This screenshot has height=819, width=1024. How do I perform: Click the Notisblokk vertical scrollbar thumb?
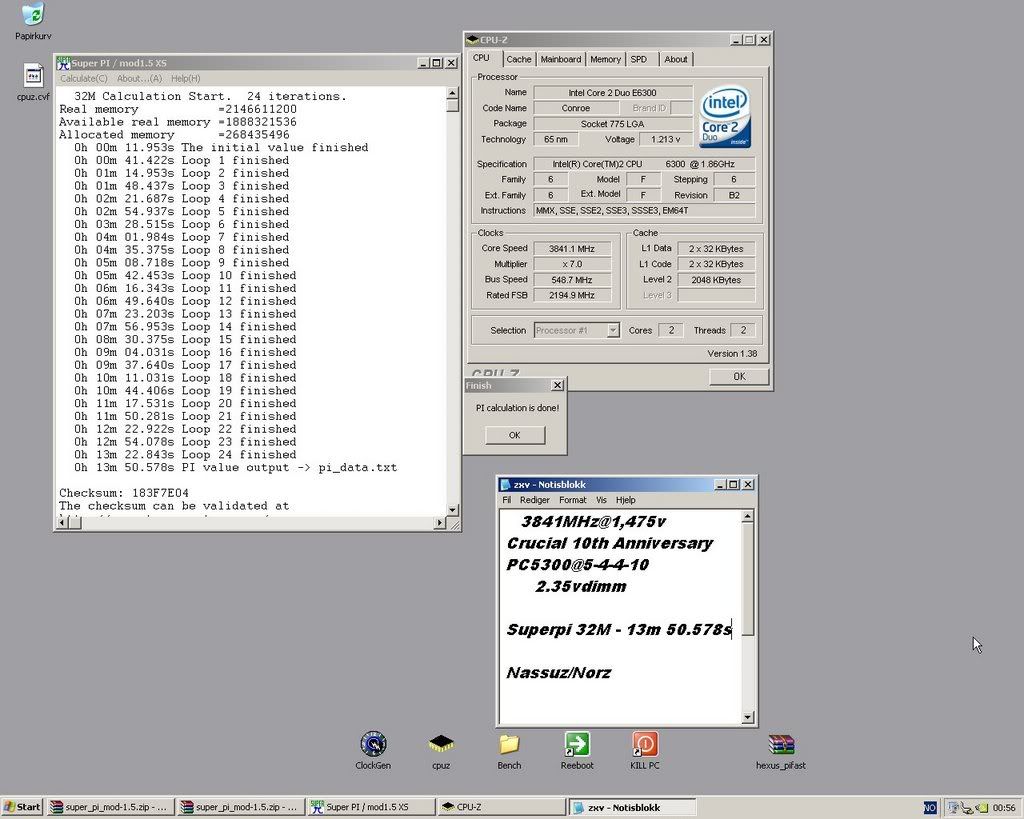pyautogui.click(x=748, y=579)
